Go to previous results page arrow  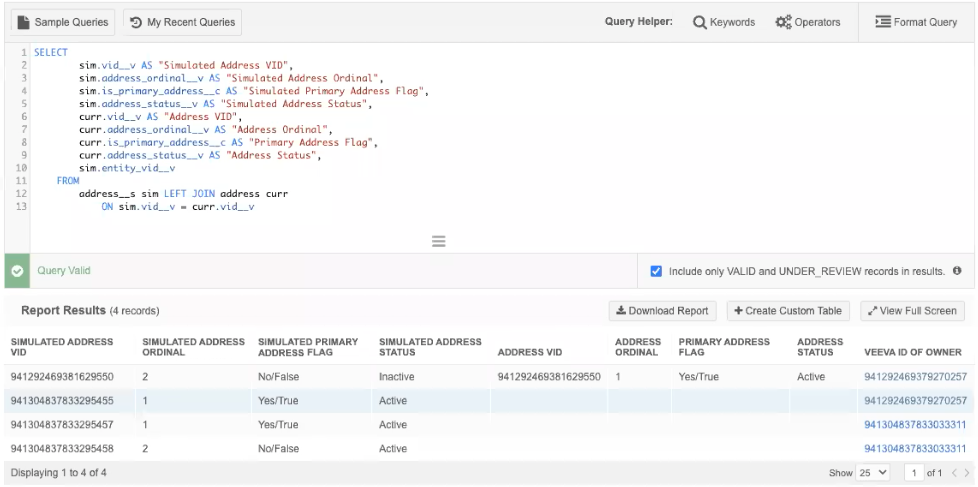pos(953,472)
